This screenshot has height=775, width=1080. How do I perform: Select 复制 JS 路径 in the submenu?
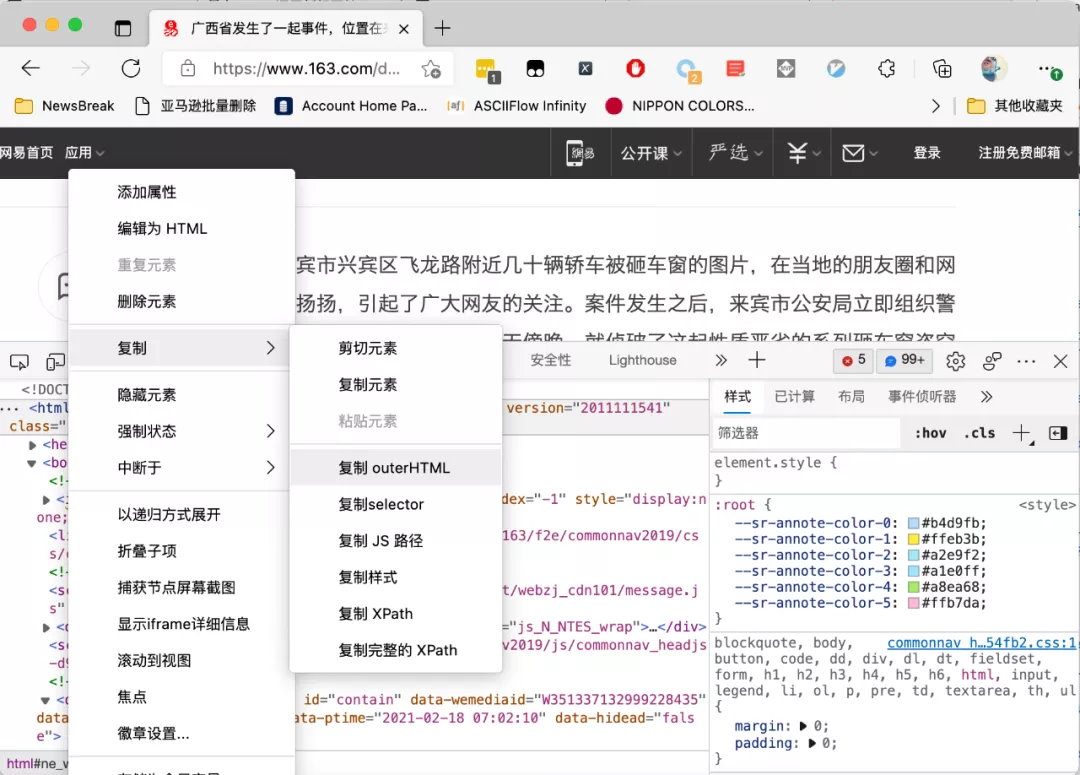coord(395,541)
